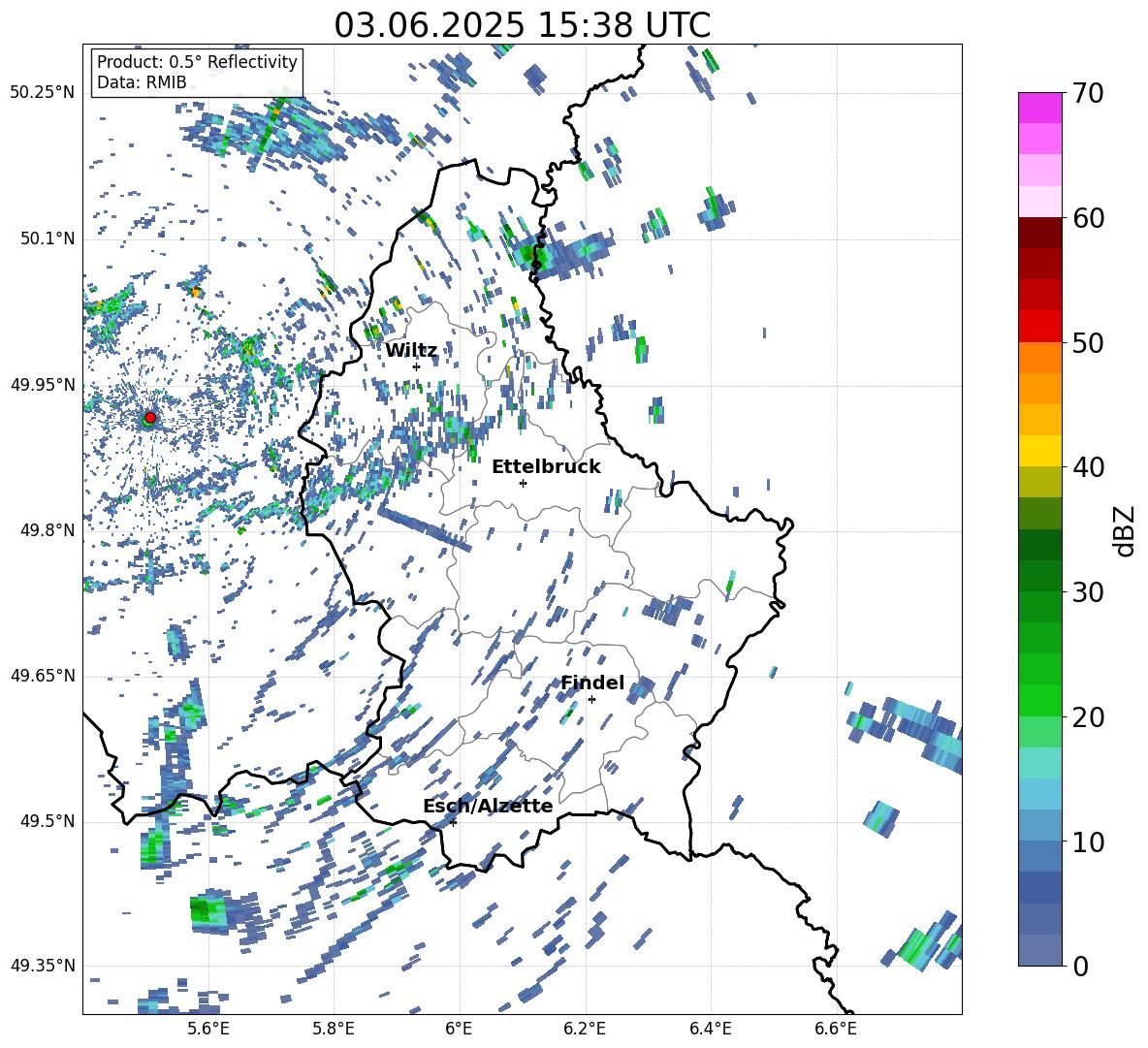Click the title '03.06.2025 15:38 UTC'
The image size is (1148, 1048).
click(522, 25)
